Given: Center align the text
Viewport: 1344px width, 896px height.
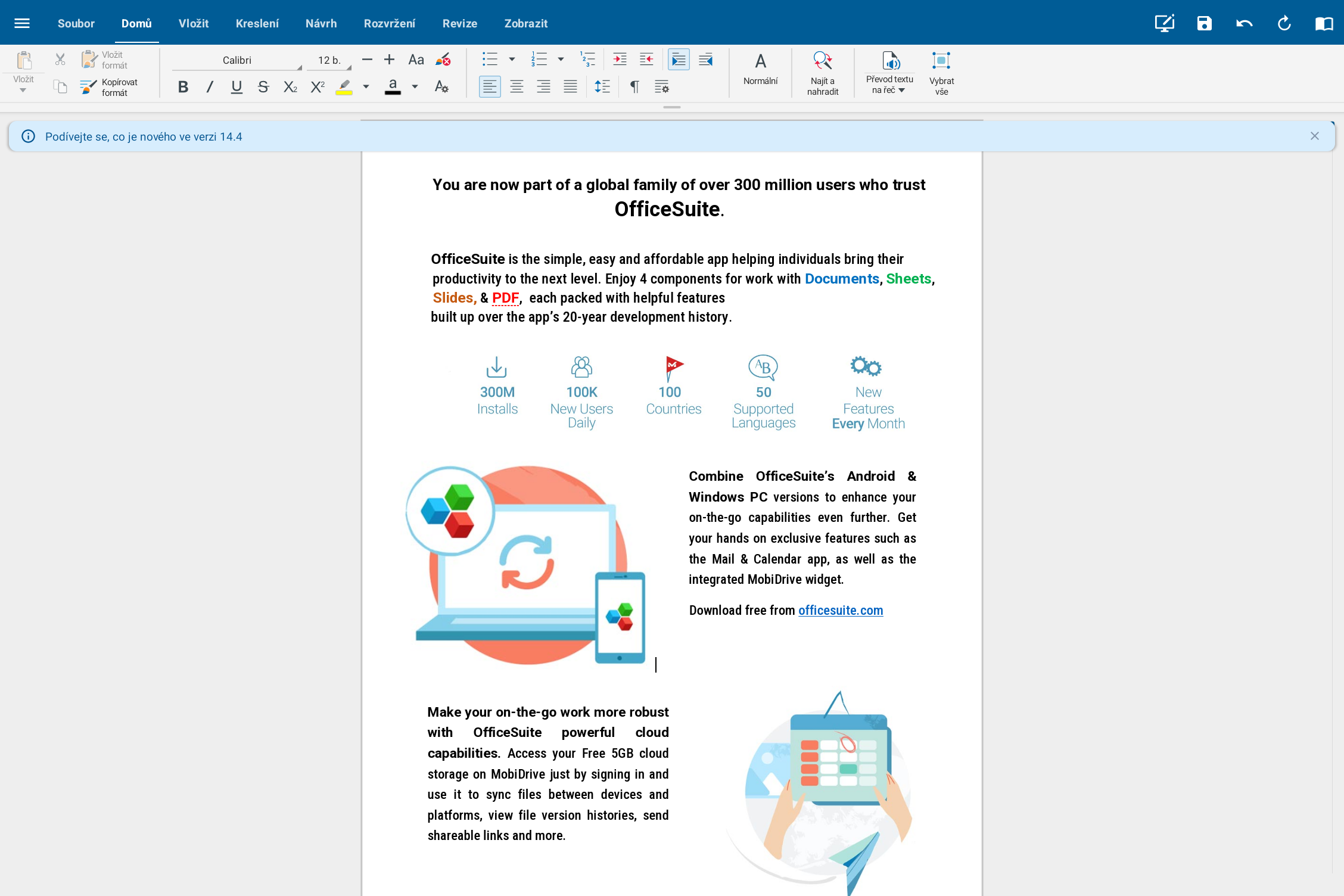Looking at the screenshot, I should (517, 87).
